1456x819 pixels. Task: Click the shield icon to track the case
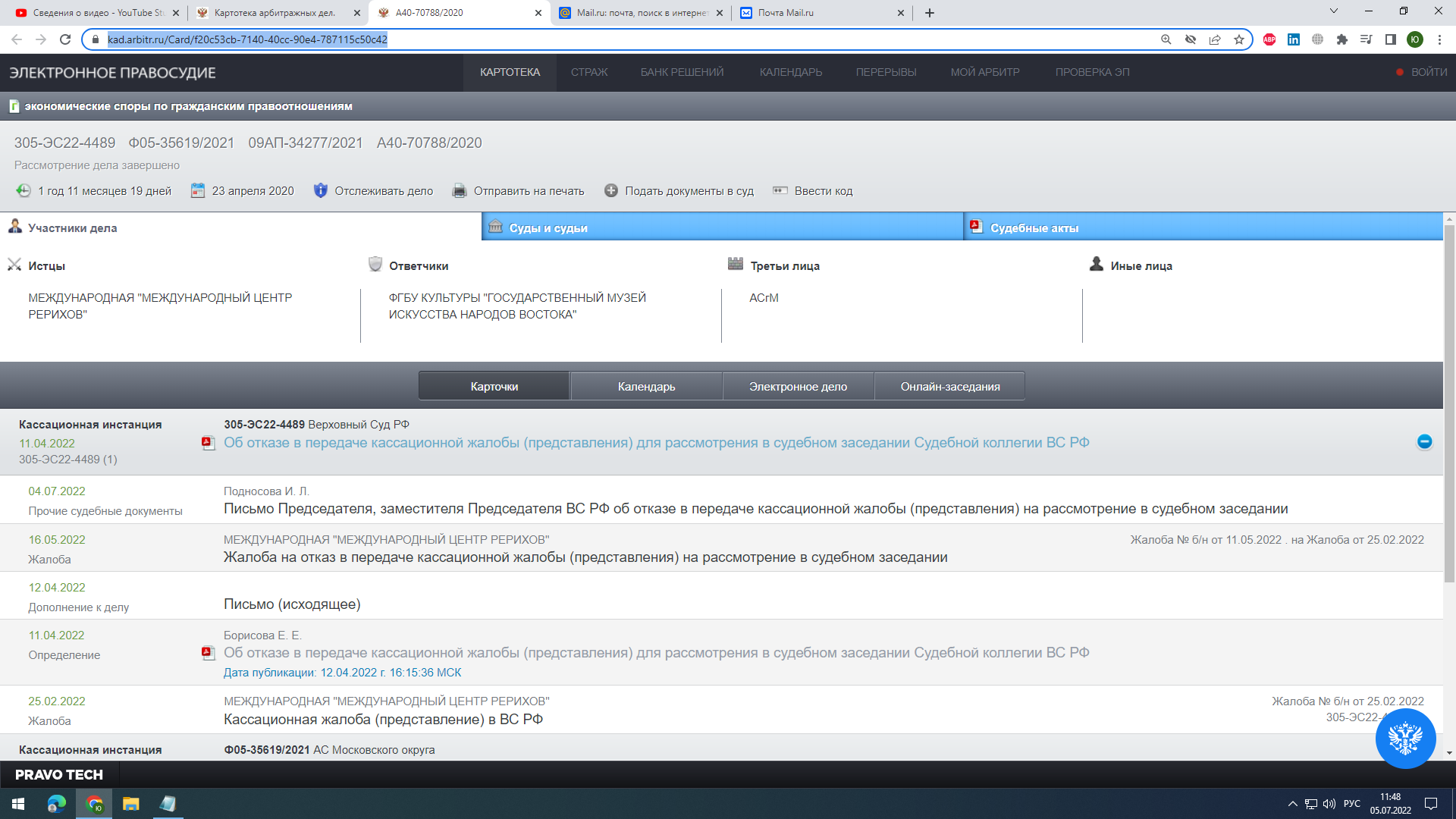pyautogui.click(x=321, y=190)
